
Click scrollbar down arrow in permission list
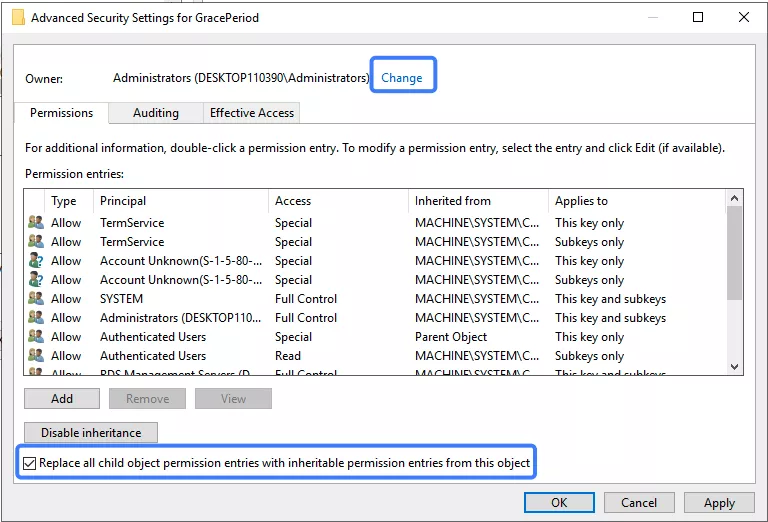pyautogui.click(x=735, y=367)
